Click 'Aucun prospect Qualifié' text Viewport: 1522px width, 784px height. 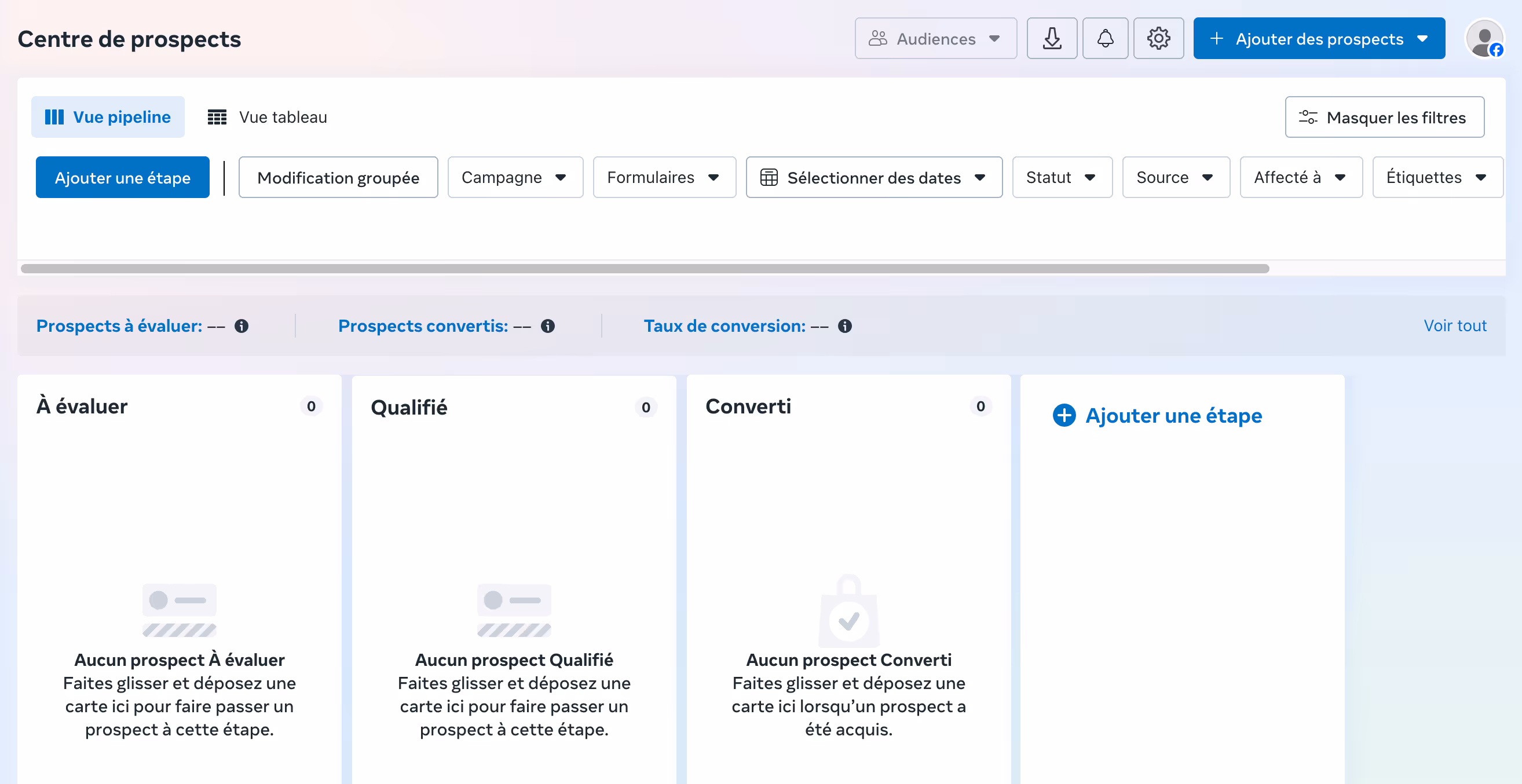pyautogui.click(x=514, y=660)
